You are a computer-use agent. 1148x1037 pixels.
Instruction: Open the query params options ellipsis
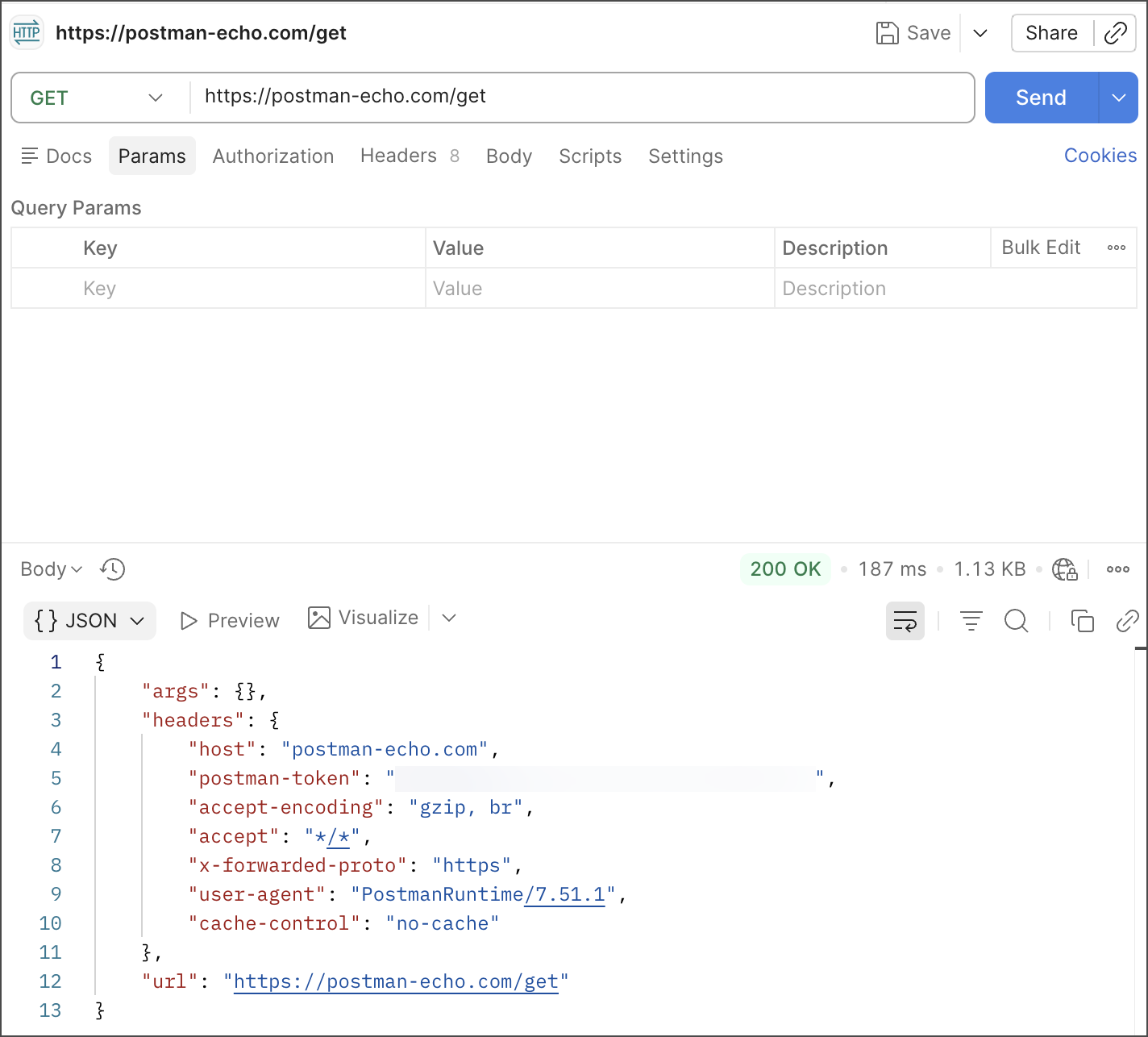[x=1117, y=248]
